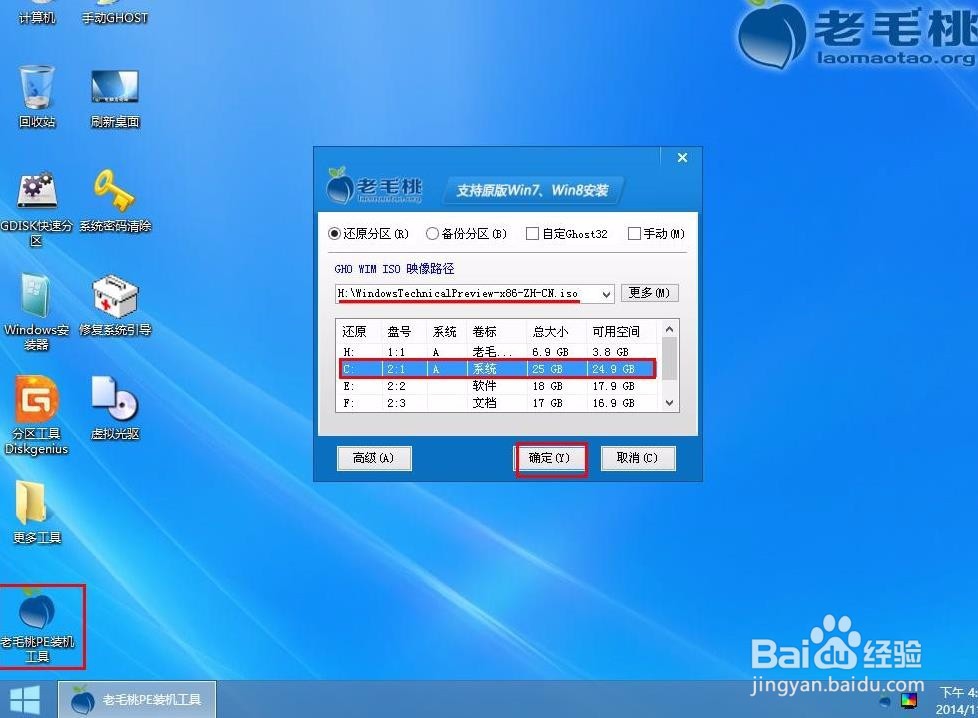Open the 手动GHOST desktop shortcut

coord(115,12)
